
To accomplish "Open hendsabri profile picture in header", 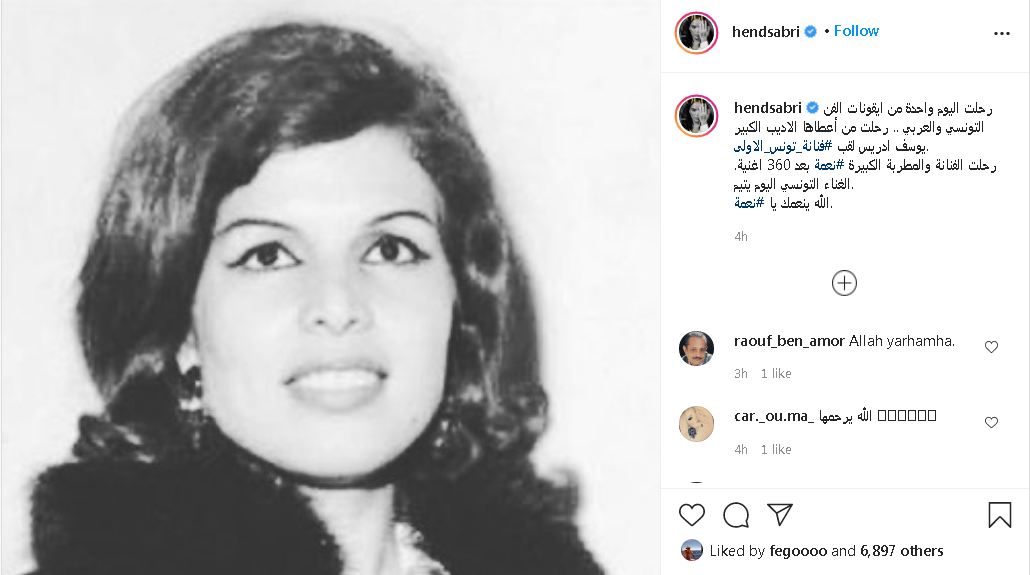I will 696,32.
